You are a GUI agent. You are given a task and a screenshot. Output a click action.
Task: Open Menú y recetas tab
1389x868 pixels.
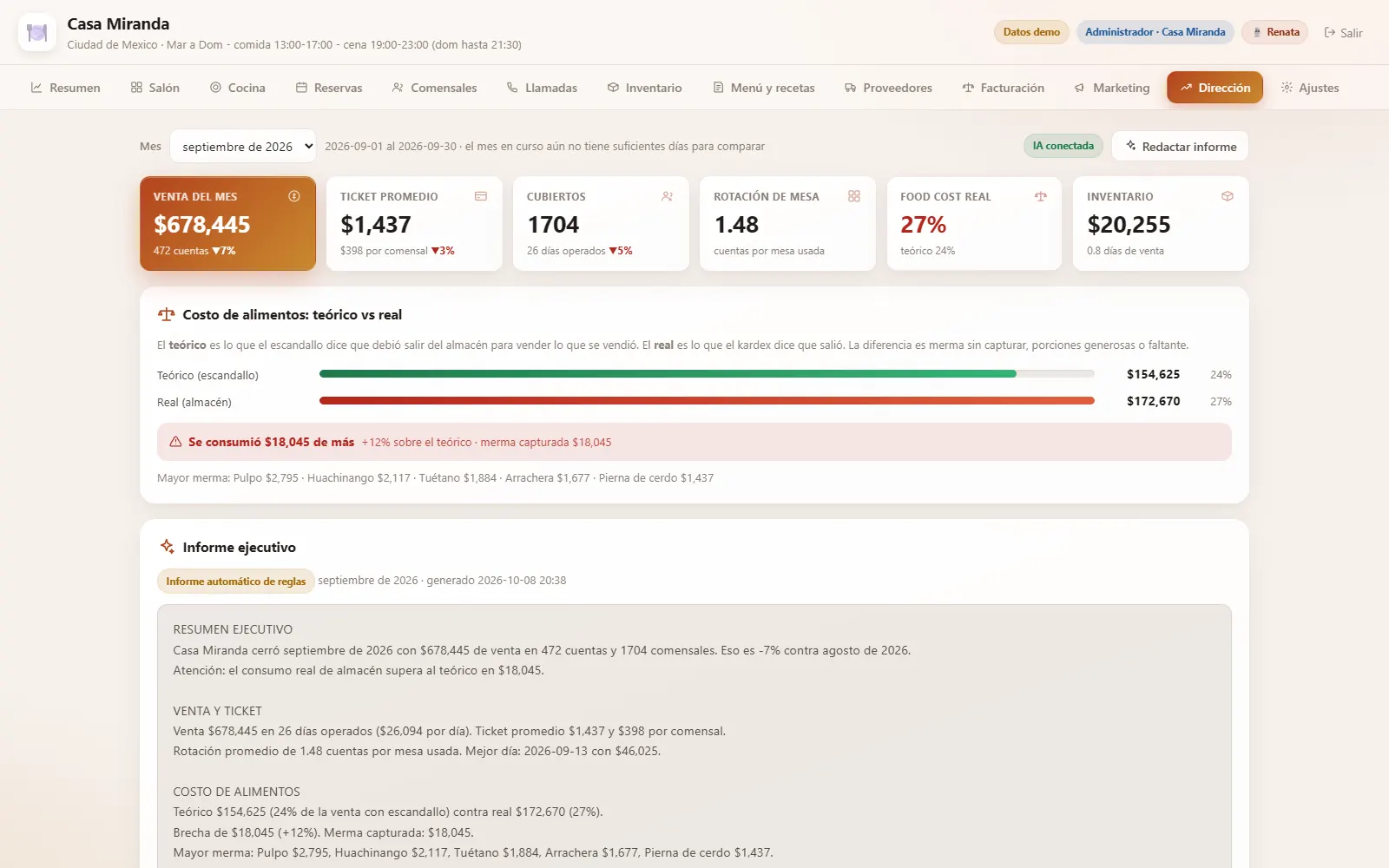(x=764, y=88)
